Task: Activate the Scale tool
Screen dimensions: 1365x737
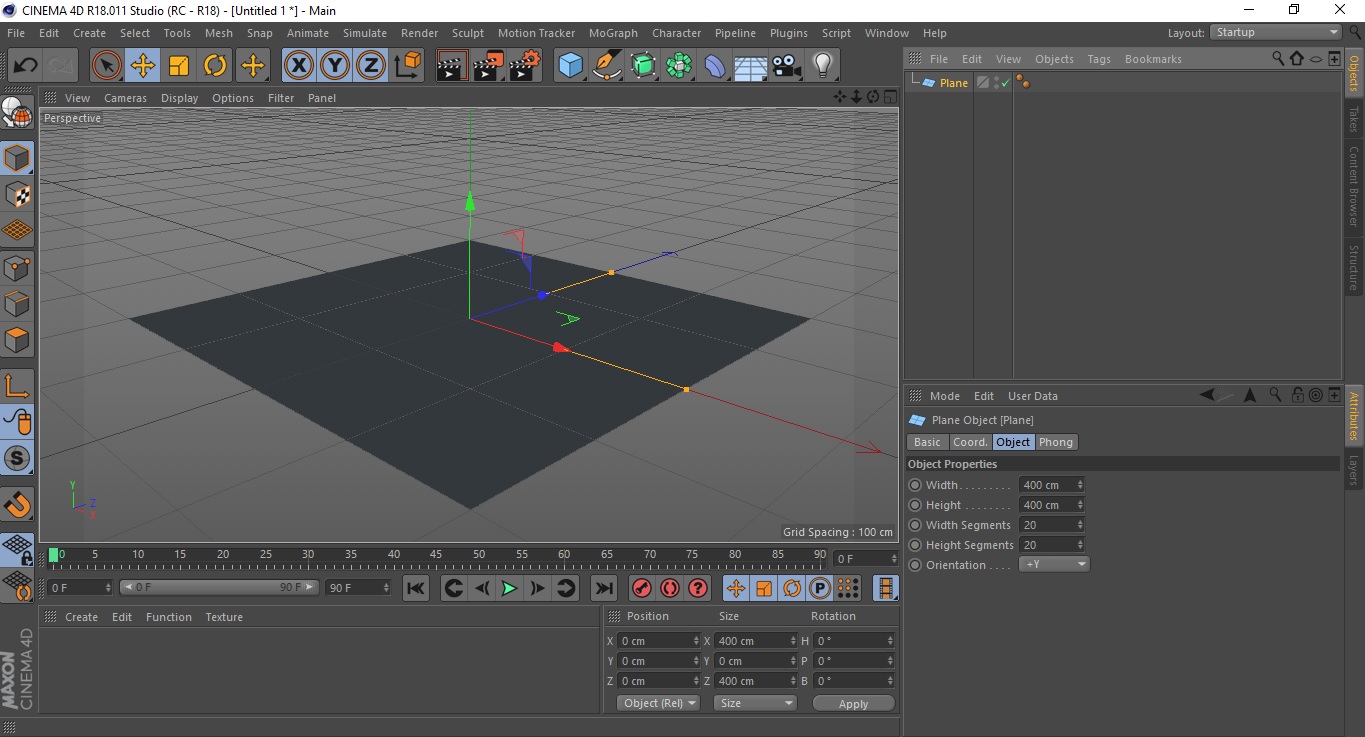Action: pyautogui.click(x=179, y=66)
